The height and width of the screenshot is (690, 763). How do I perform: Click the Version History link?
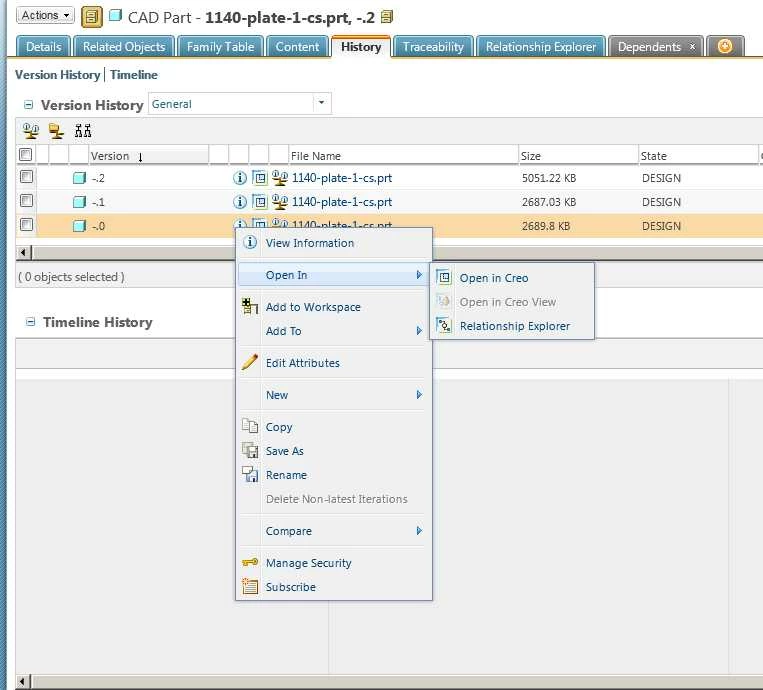[x=57, y=75]
